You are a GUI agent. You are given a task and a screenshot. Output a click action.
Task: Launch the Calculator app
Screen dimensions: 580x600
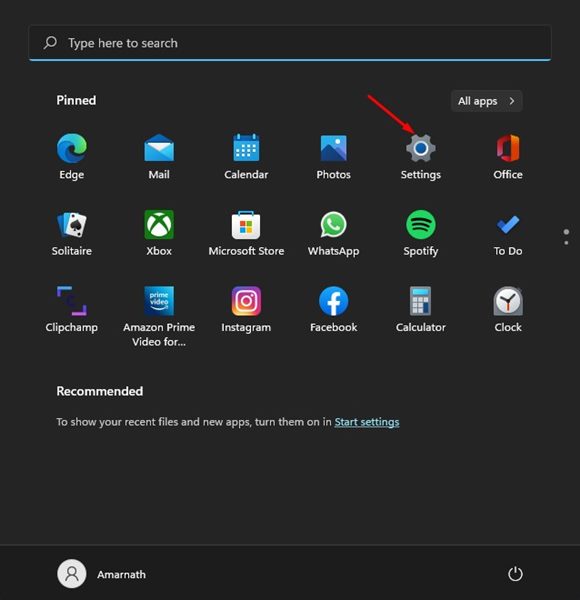pos(420,310)
